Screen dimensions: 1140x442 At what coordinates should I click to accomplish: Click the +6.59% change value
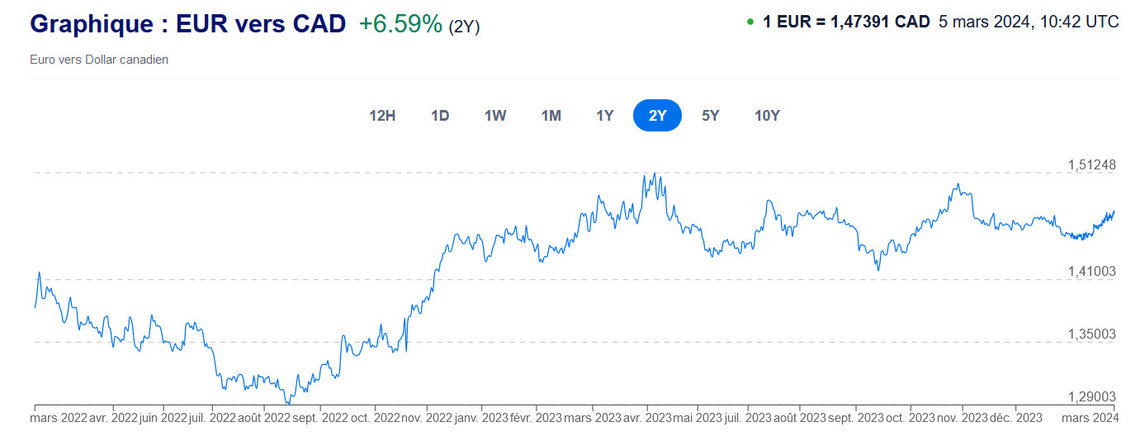click(x=401, y=24)
